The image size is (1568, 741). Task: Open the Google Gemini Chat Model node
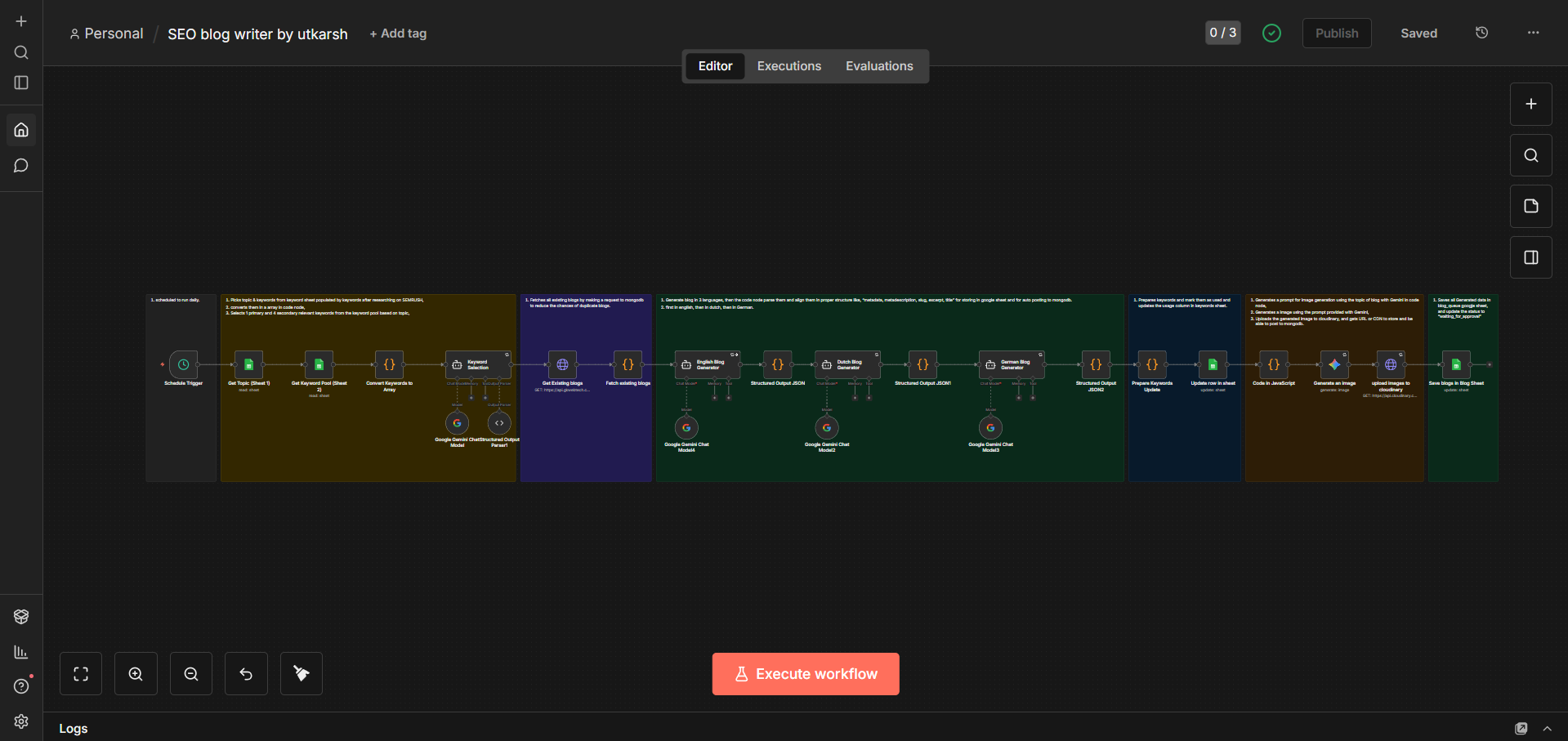click(457, 422)
